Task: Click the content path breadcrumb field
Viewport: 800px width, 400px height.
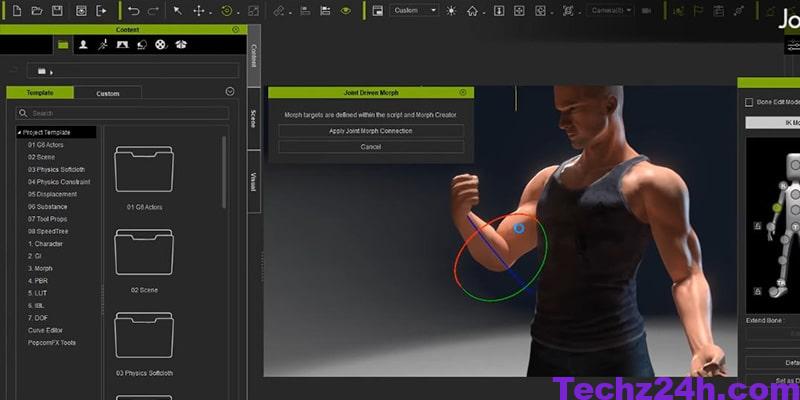Action: (133, 71)
